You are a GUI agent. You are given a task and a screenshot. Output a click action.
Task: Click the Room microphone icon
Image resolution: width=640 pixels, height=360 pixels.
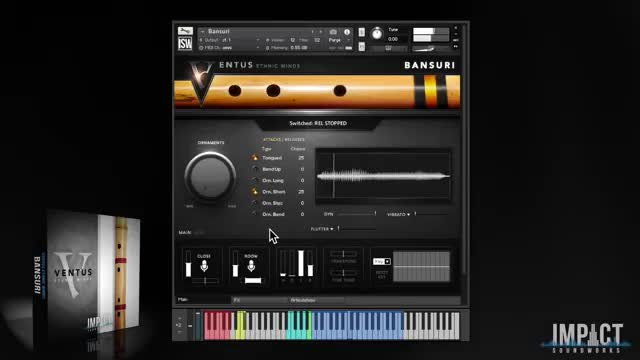pyautogui.click(x=251, y=266)
